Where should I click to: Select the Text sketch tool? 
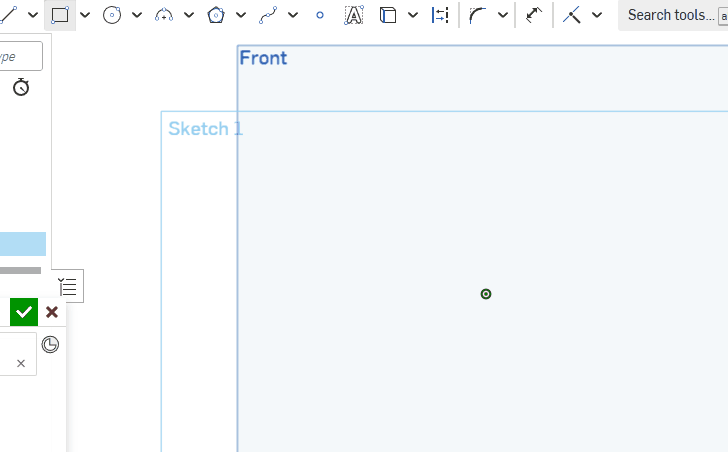coord(353,15)
